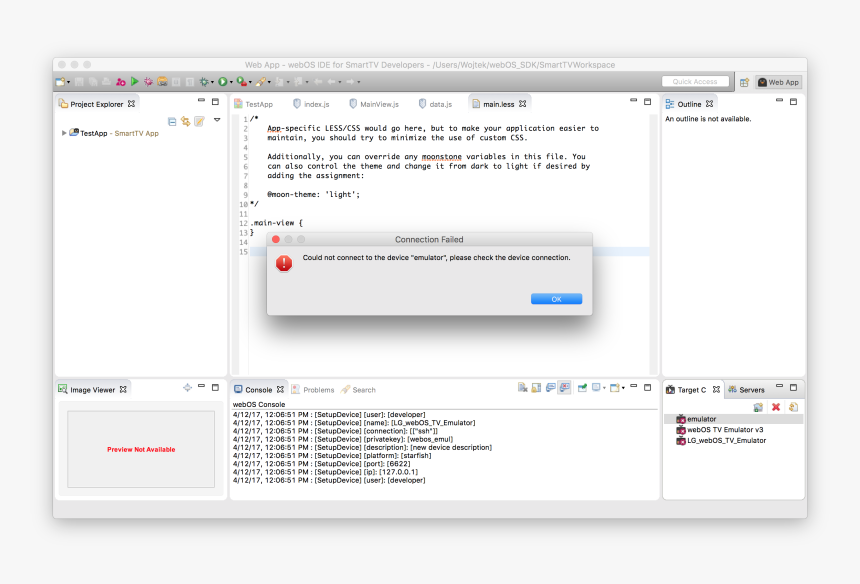Open the Servers tab
This screenshot has width=860, height=584.
pos(746,390)
